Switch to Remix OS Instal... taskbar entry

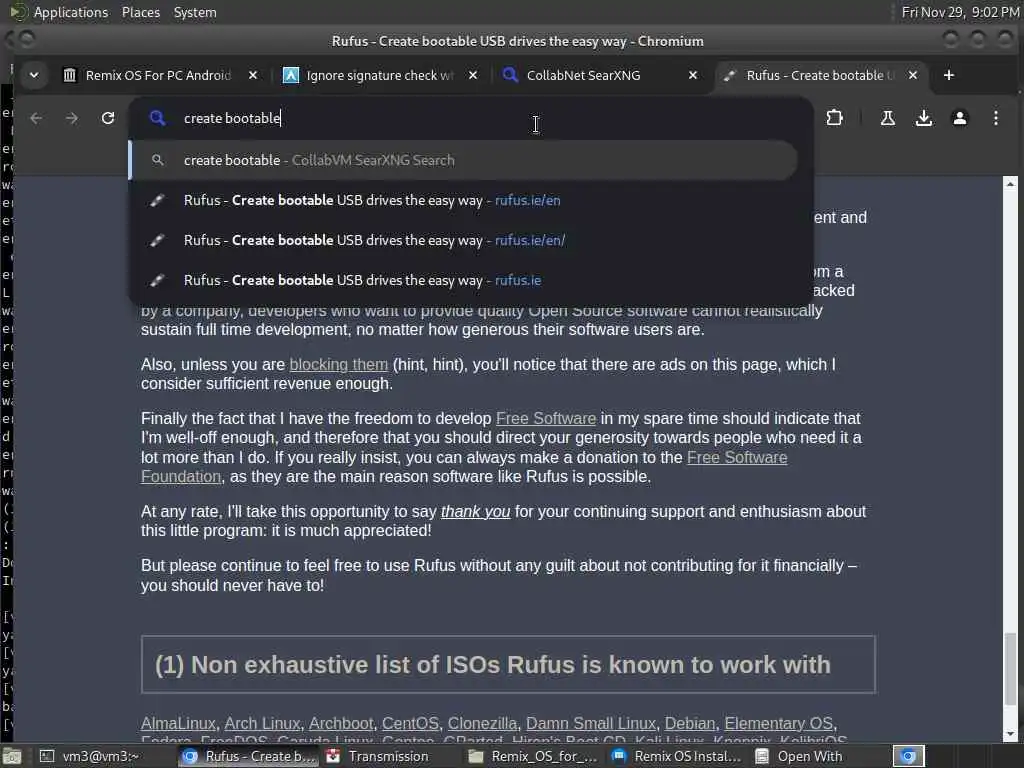coord(677,756)
